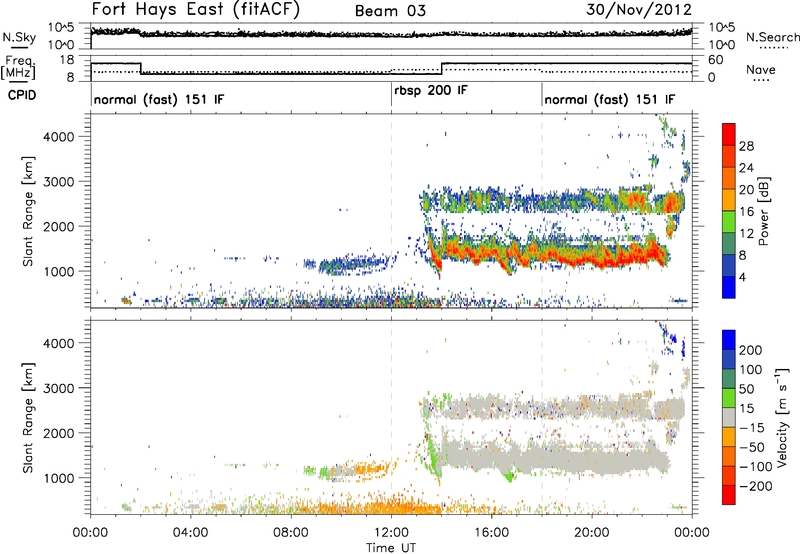Viewport: 800px width, 554px height.
Task: Click 'Slant Range [km]' label of velocity panel
Action: click(29, 417)
